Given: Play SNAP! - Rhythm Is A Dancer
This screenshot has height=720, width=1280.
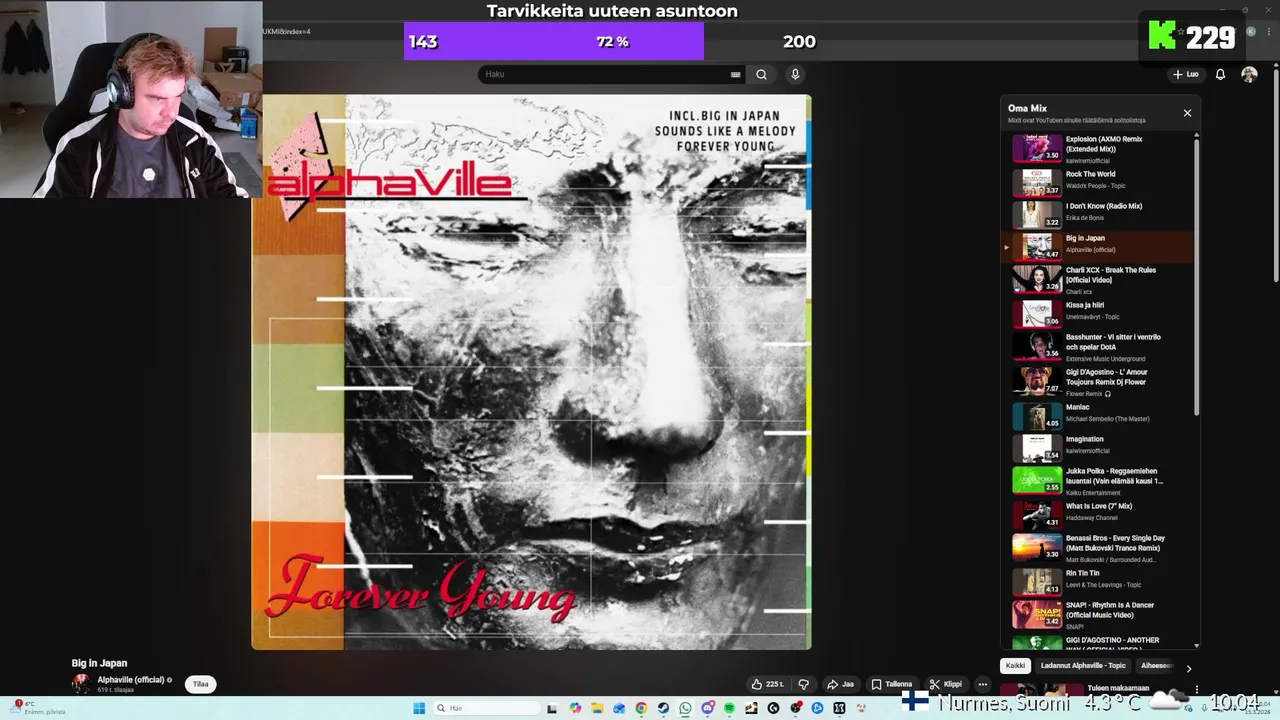Looking at the screenshot, I should [1098, 614].
